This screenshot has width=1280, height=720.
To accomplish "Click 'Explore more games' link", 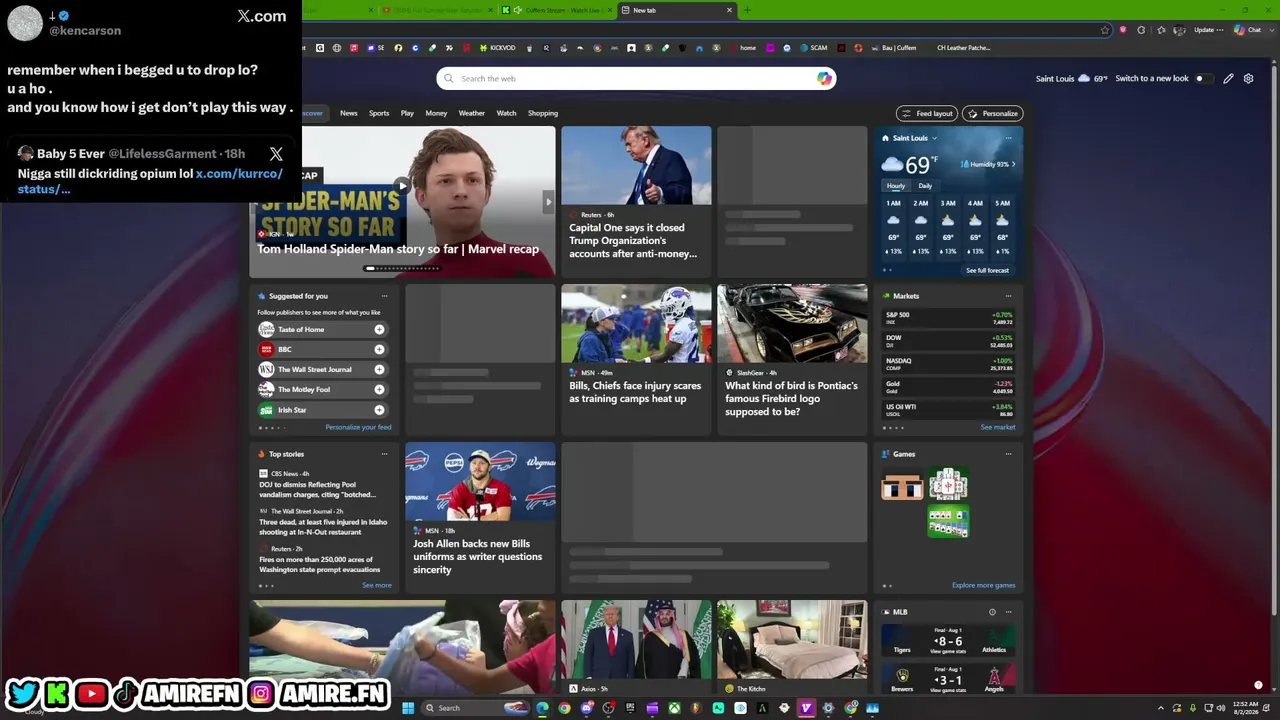I will click(x=983, y=585).
